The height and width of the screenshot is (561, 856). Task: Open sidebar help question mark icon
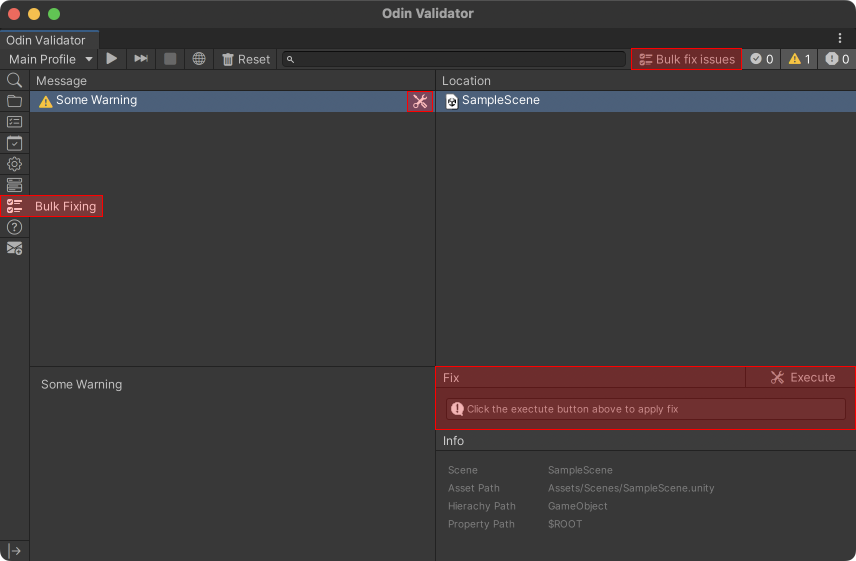pos(15,227)
